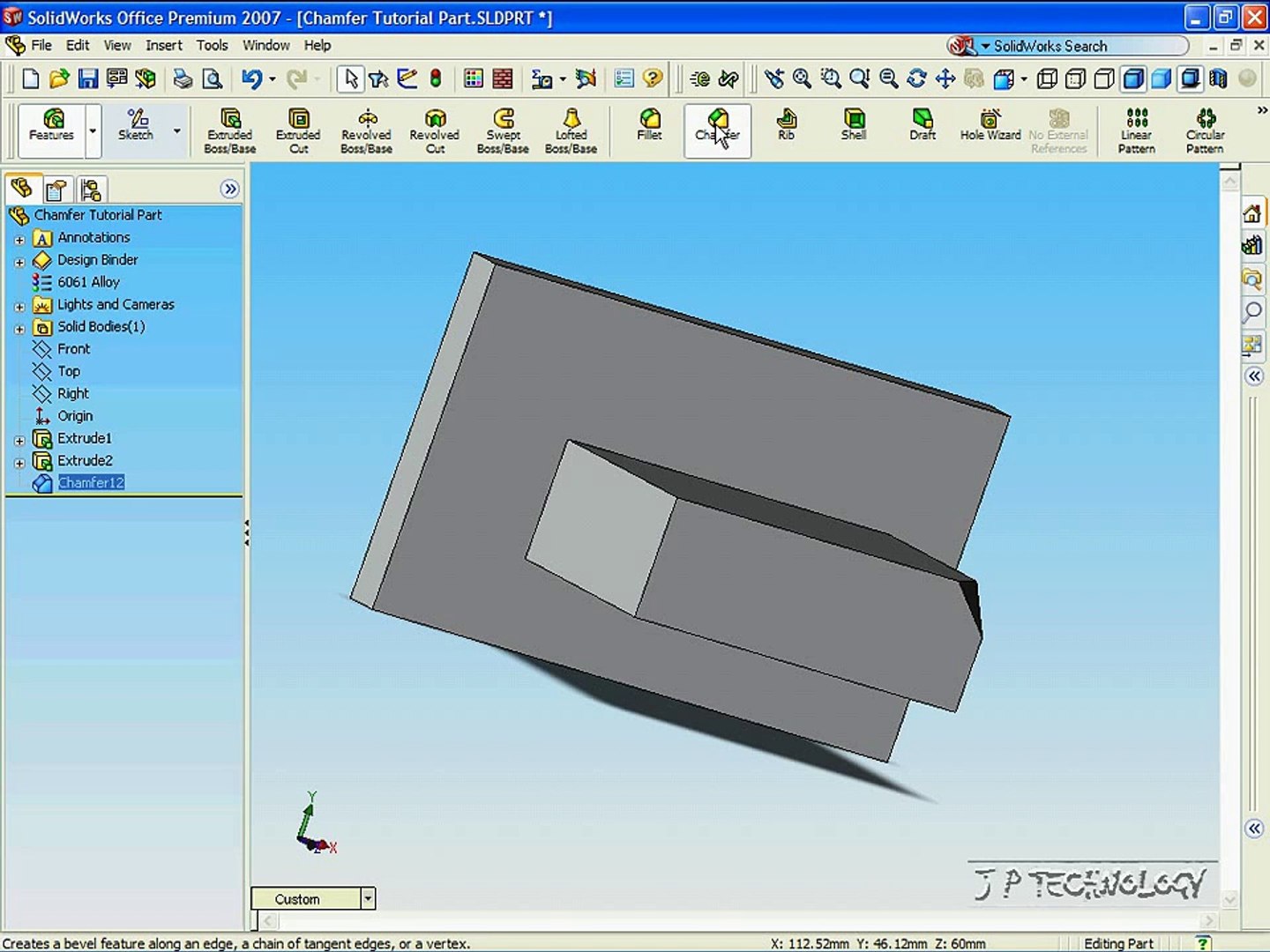Image resolution: width=1270 pixels, height=952 pixels.
Task: Open the view orientation Custom dropdown
Action: coord(368,899)
